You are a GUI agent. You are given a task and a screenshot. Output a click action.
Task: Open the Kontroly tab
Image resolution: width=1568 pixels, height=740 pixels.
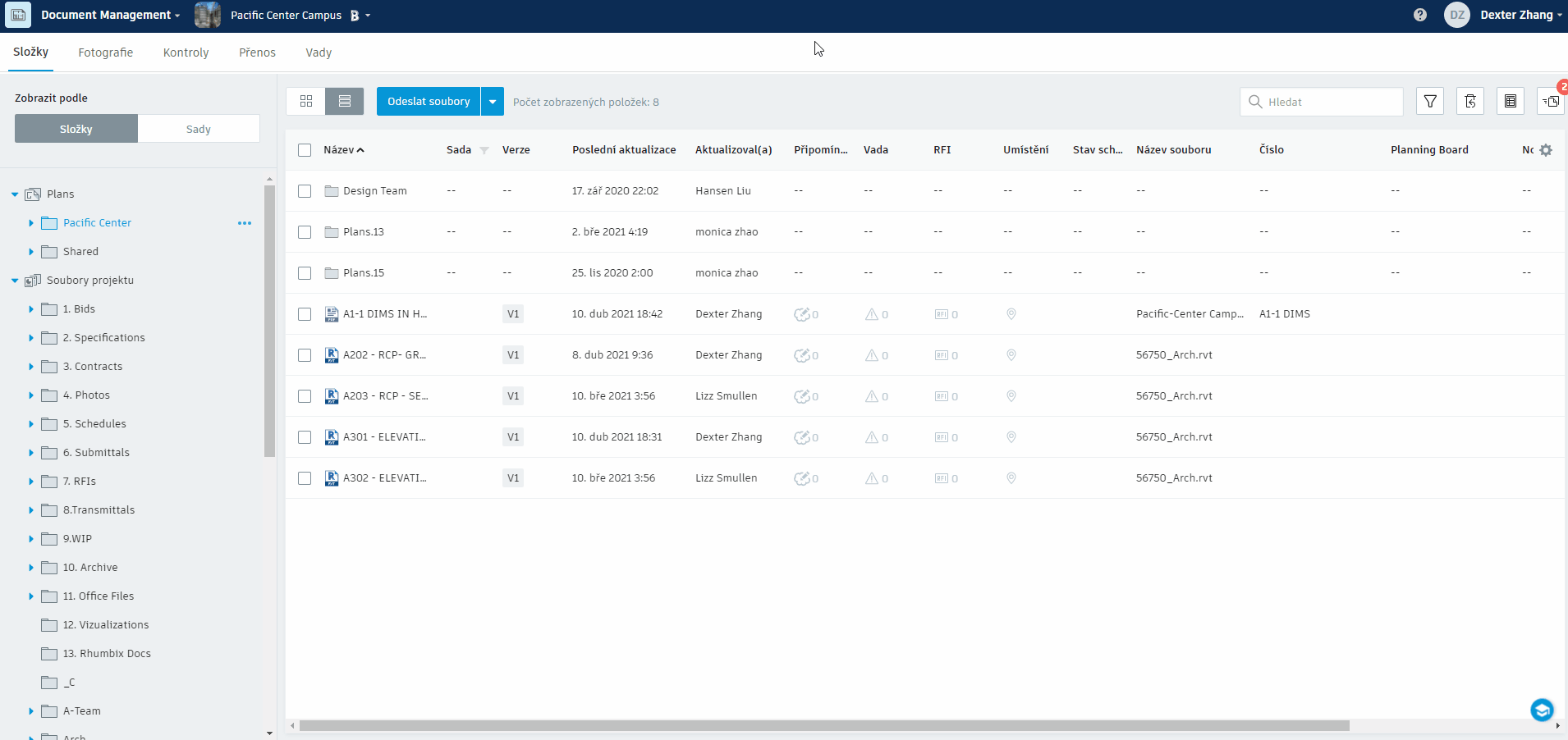coord(186,53)
